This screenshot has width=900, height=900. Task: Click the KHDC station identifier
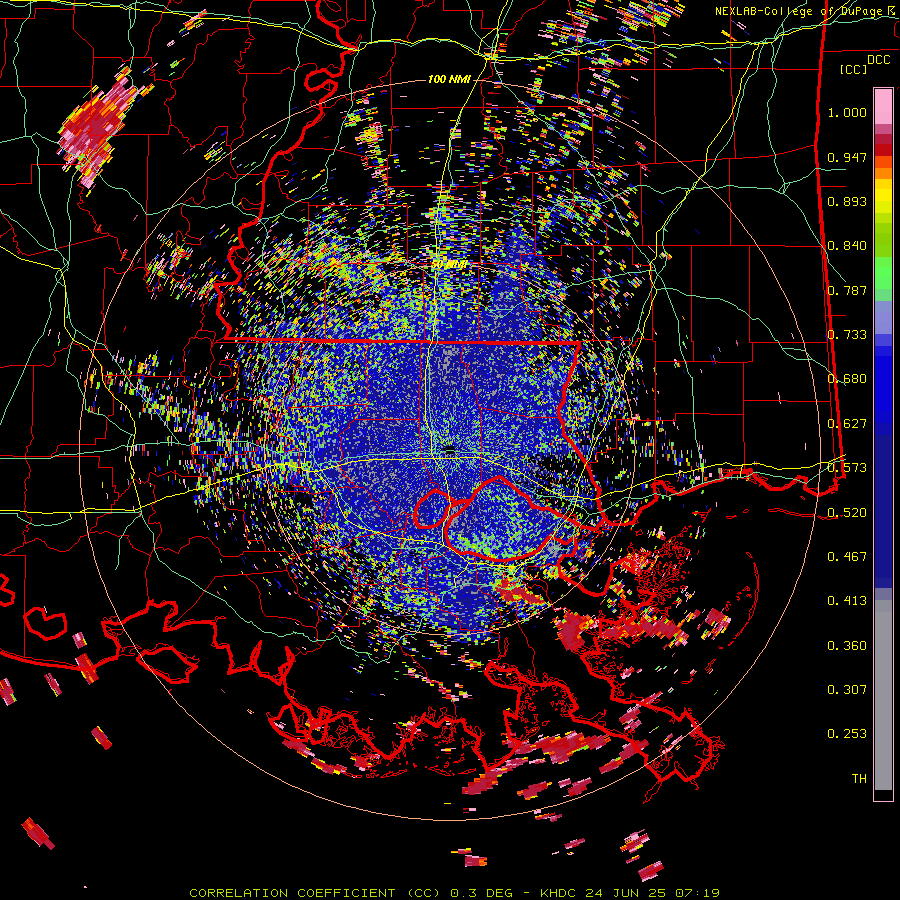point(560,893)
